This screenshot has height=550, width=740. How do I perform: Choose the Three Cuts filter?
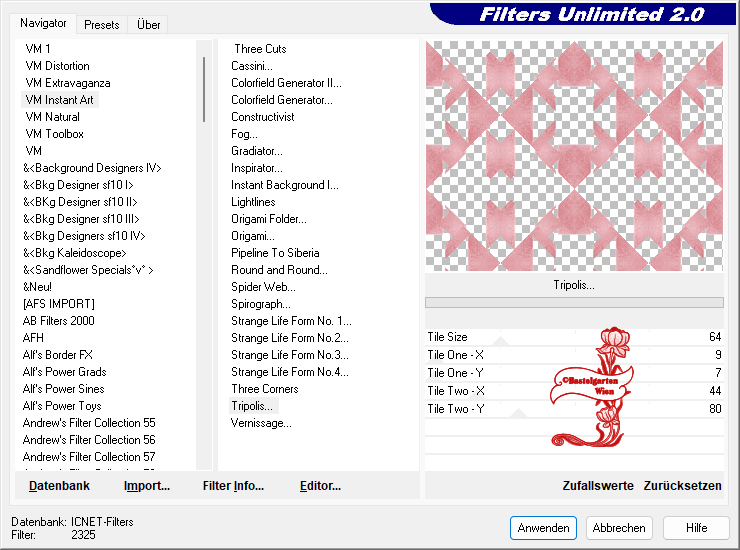(260, 49)
